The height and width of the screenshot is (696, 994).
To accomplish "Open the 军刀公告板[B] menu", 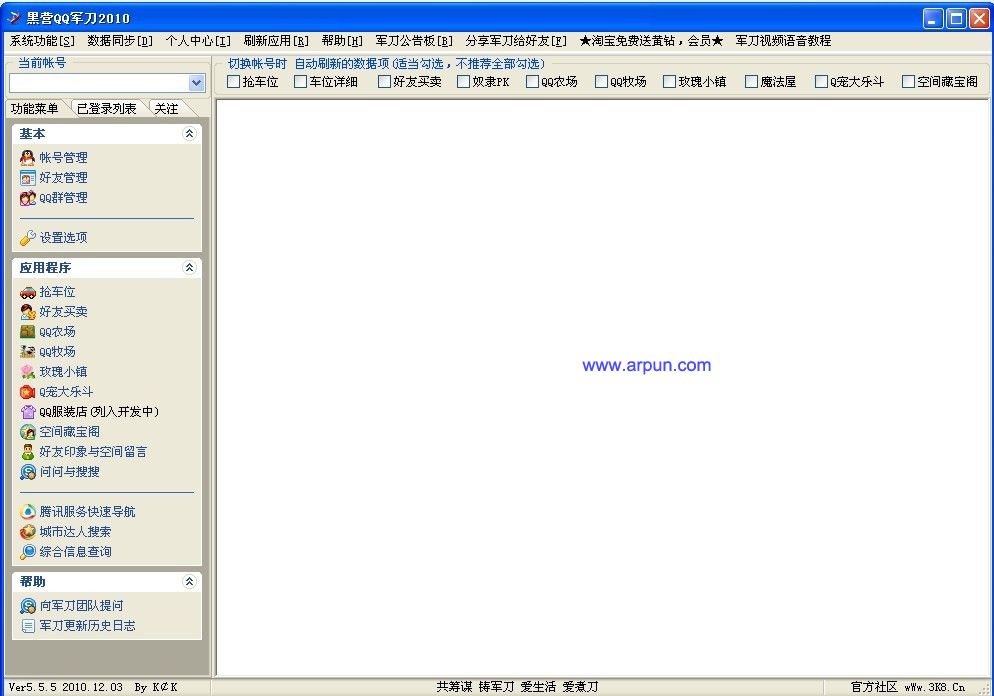I will point(414,41).
